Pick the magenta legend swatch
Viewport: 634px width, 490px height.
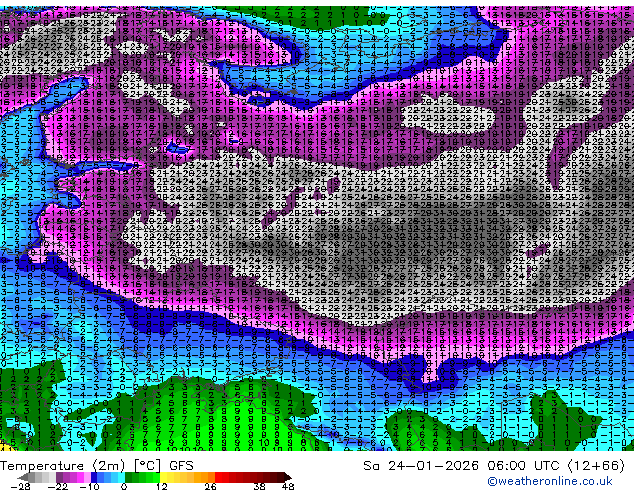(x=80, y=477)
